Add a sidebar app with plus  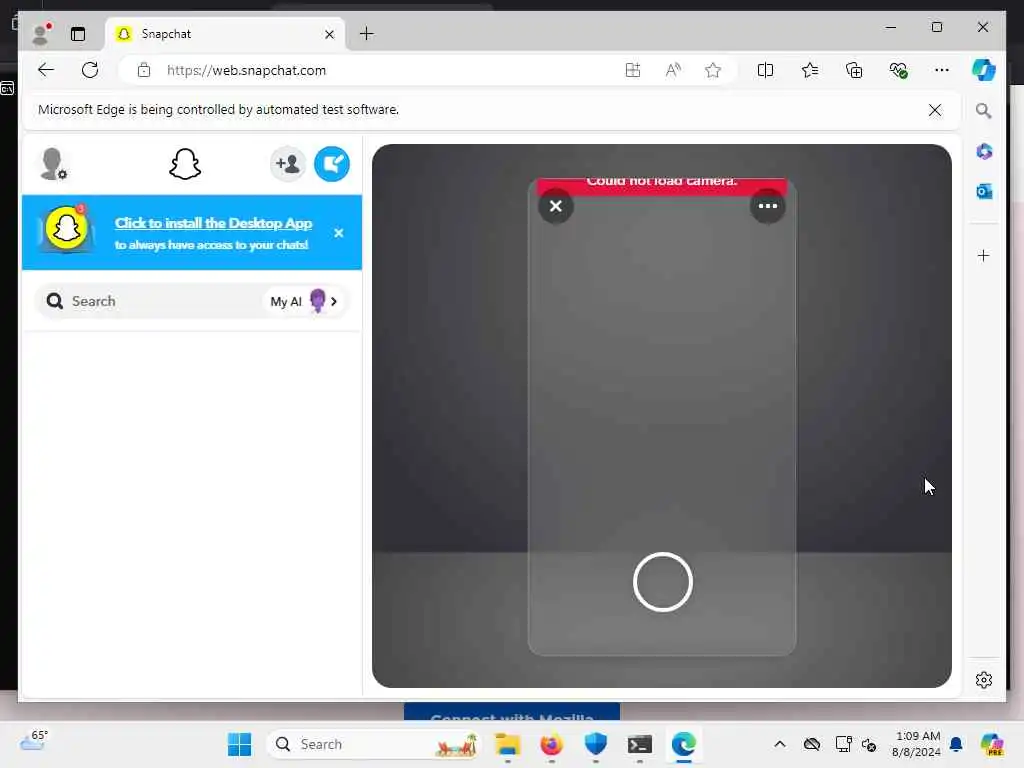point(984,255)
